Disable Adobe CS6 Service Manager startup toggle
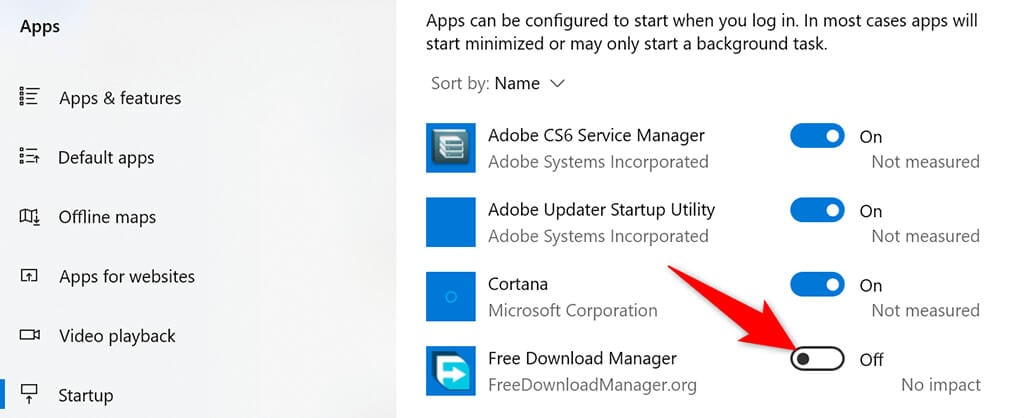Viewport: 1024px width, 418px height. 817,136
